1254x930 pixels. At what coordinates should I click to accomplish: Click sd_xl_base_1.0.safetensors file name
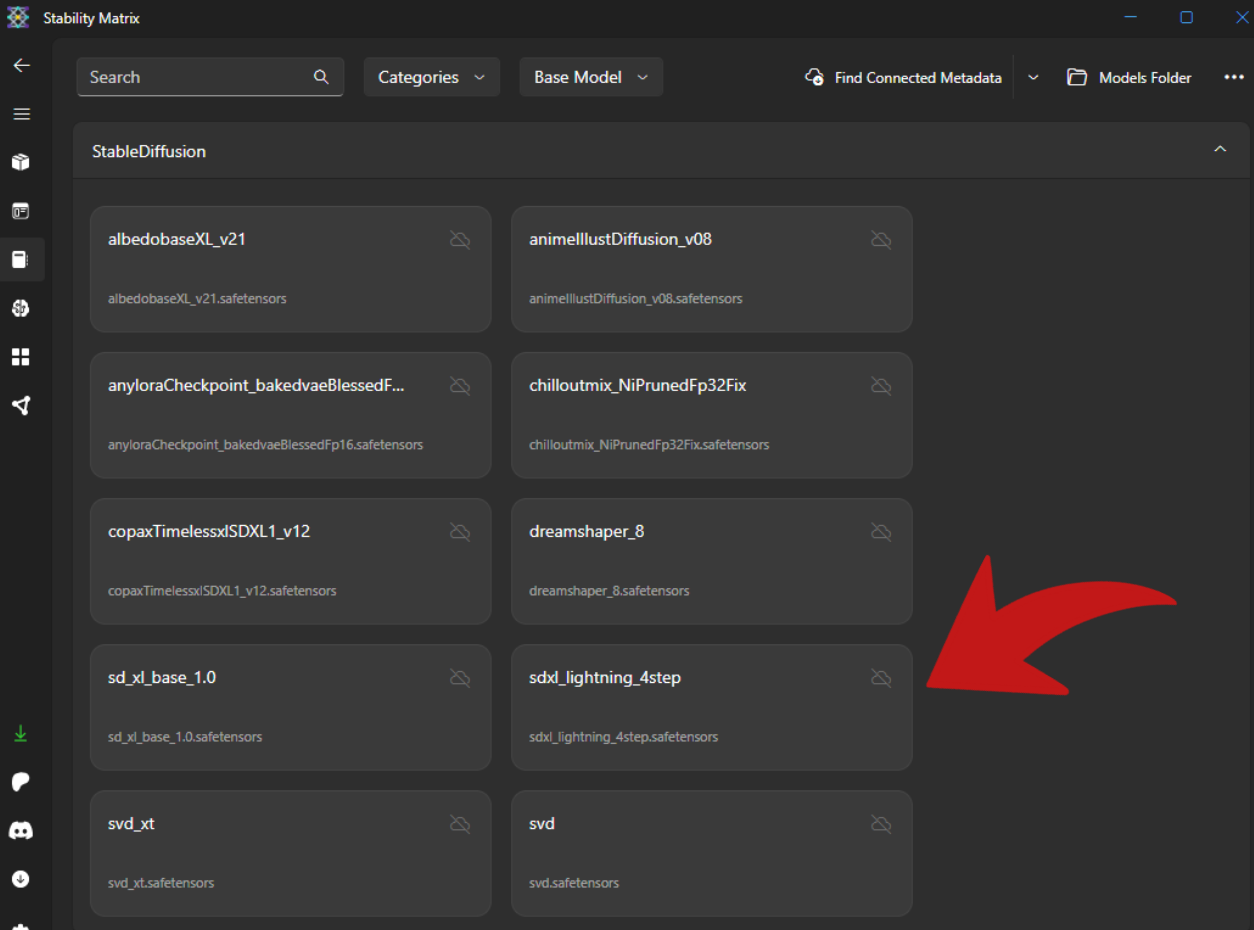(x=185, y=736)
